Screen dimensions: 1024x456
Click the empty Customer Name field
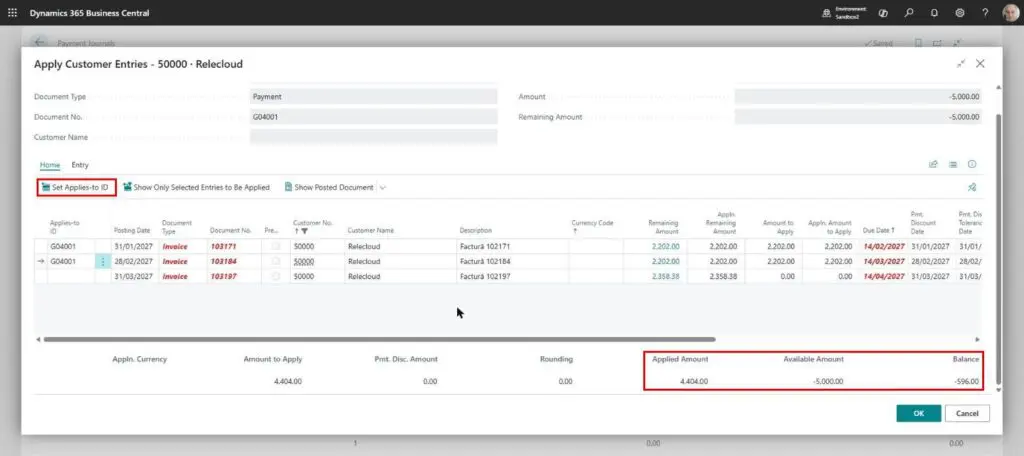373,137
